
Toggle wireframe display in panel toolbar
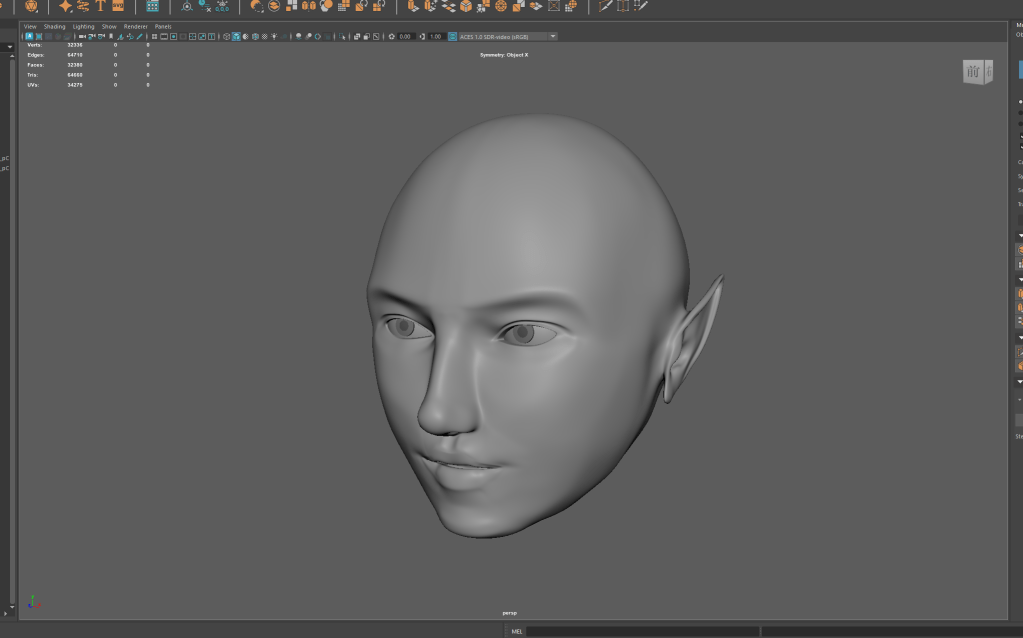pyautogui.click(x=225, y=36)
